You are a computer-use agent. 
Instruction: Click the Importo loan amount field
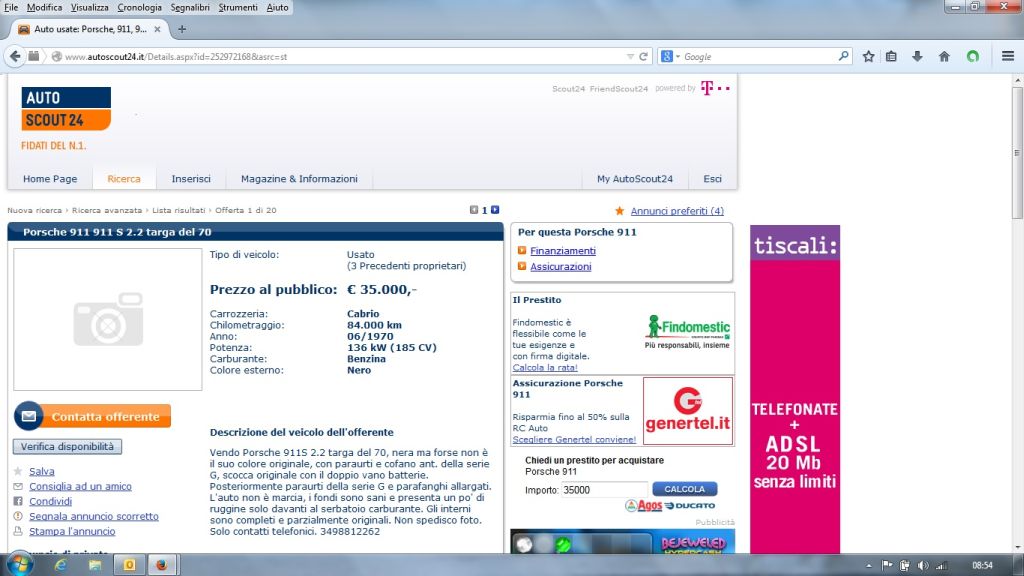click(604, 490)
